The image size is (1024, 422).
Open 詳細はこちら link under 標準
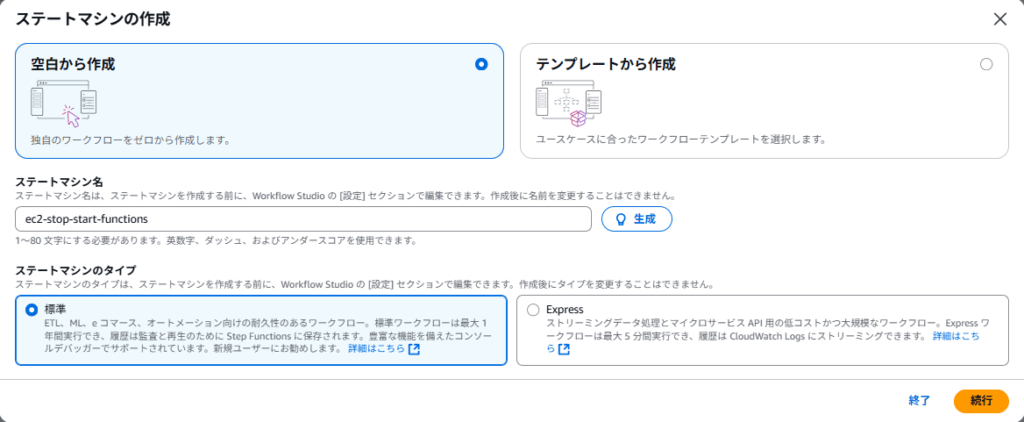(376, 350)
